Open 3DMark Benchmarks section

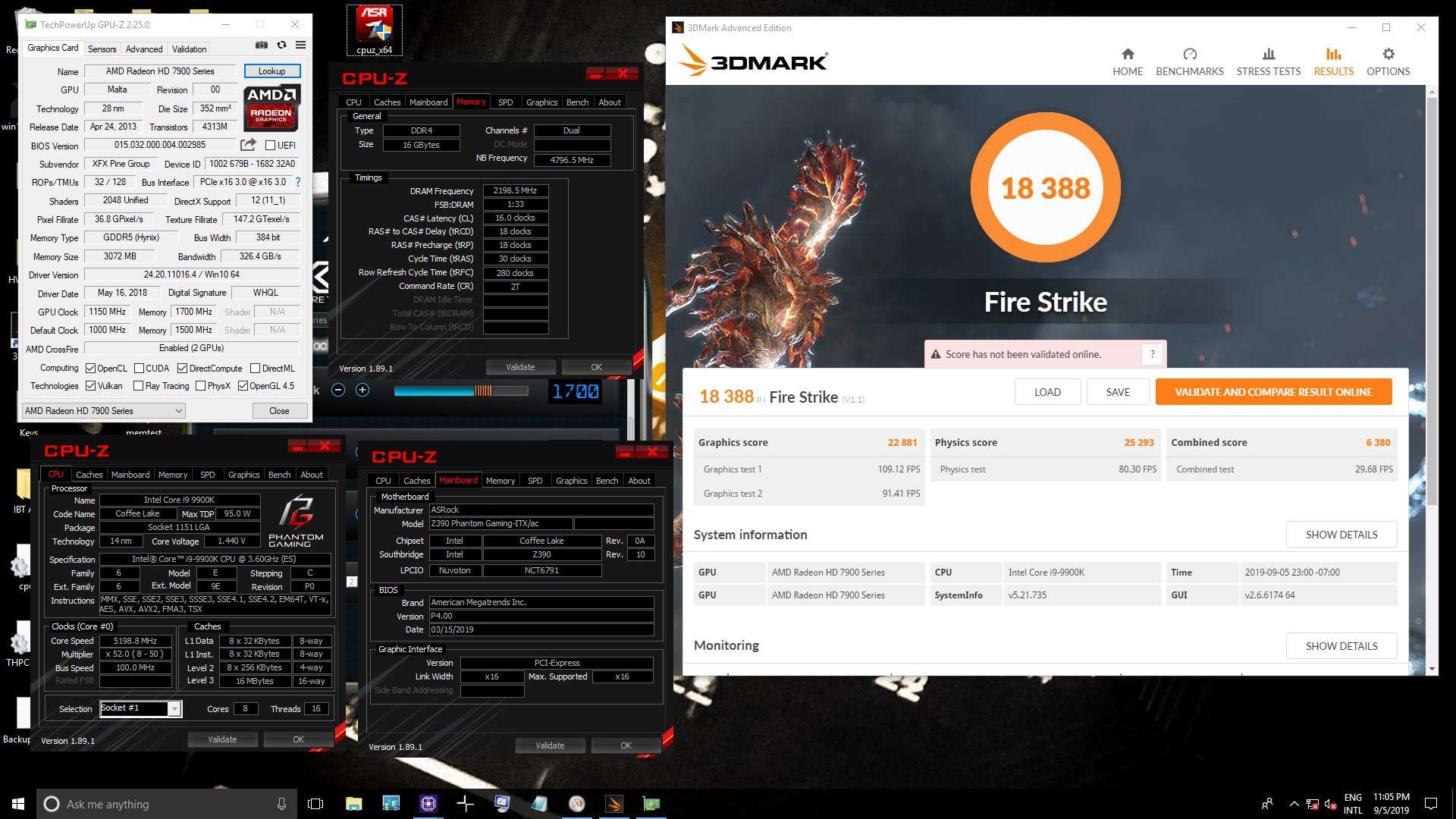[x=1189, y=61]
